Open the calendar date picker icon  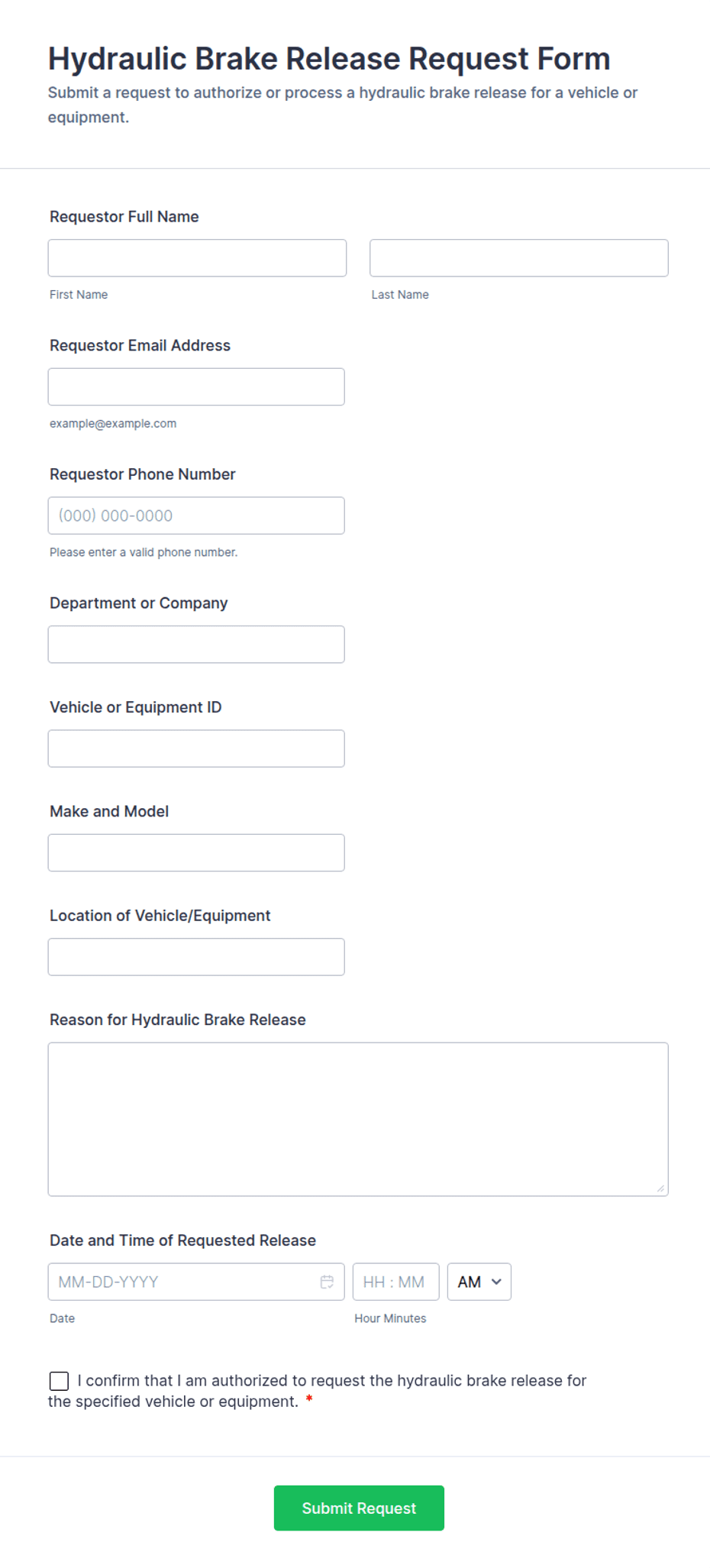coord(327,1282)
